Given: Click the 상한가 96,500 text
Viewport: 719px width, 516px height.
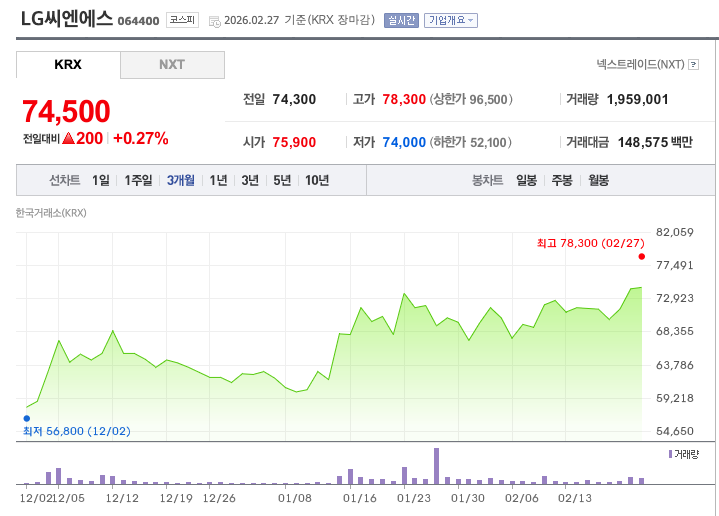Looking at the screenshot, I should click(471, 100).
